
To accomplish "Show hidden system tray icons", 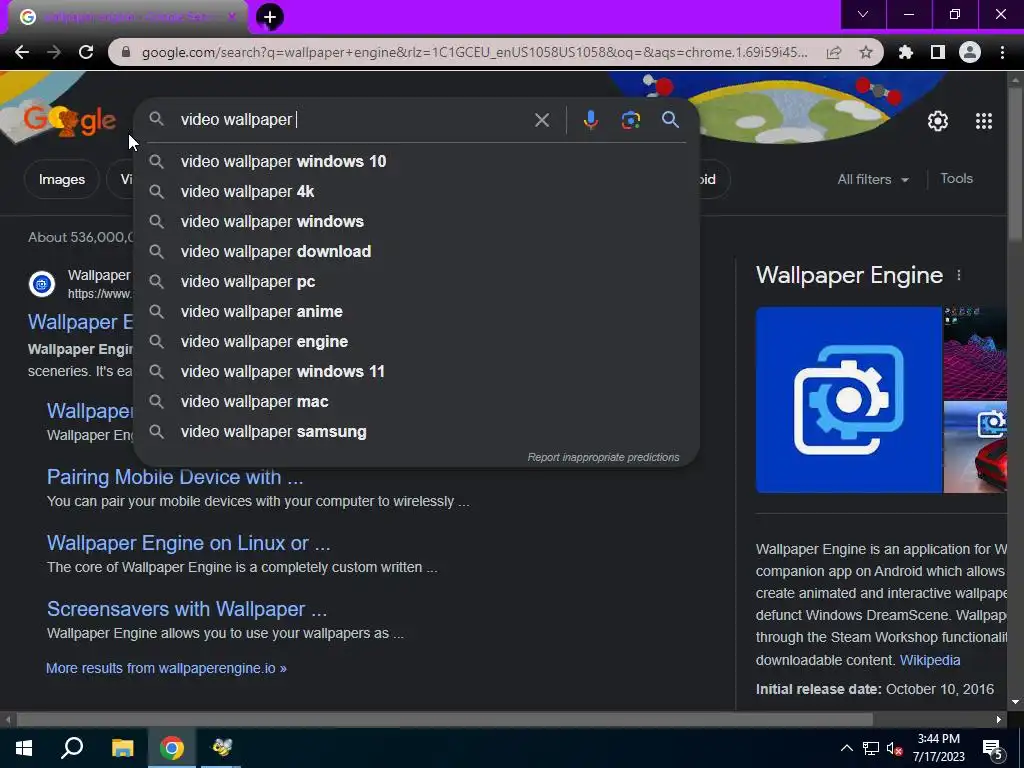I will 846,748.
